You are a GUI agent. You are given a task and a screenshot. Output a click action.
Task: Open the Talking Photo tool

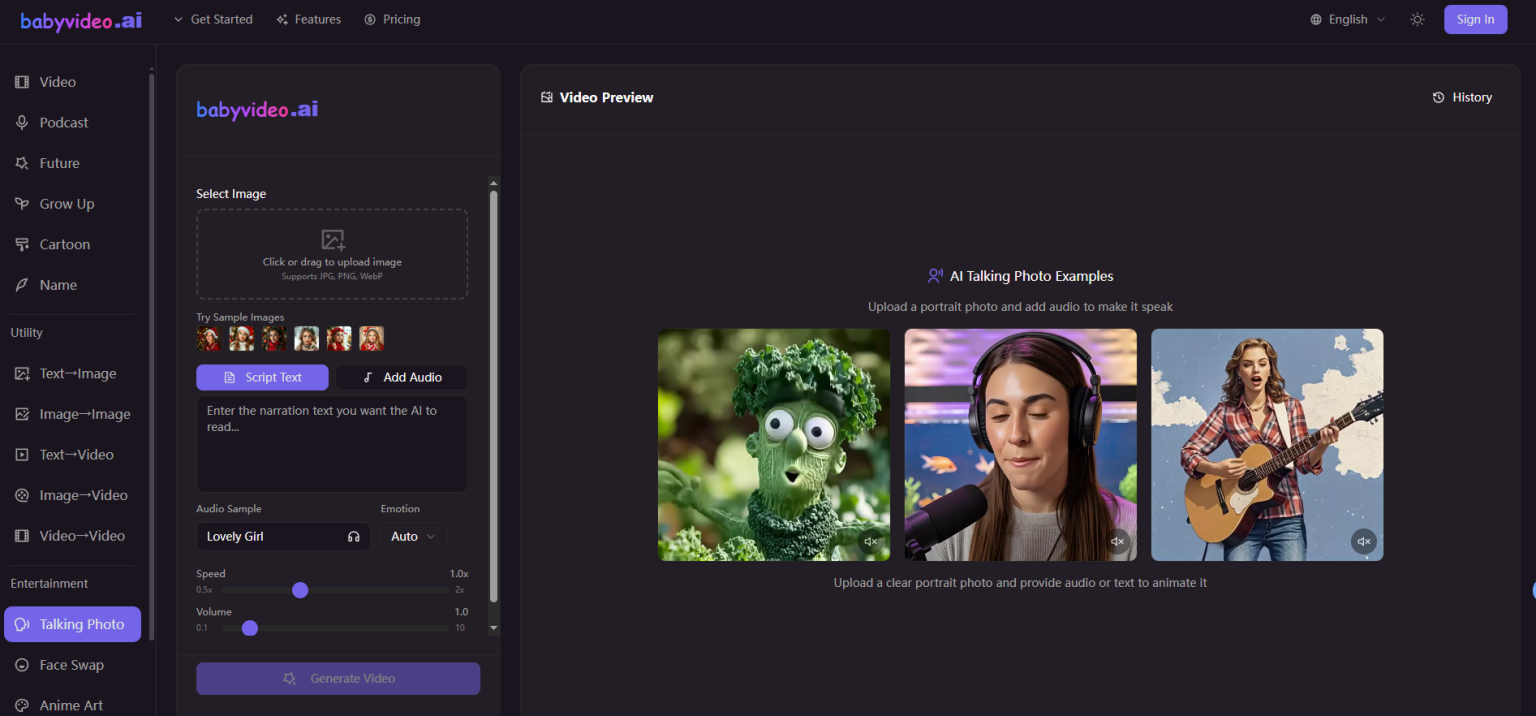point(72,623)
